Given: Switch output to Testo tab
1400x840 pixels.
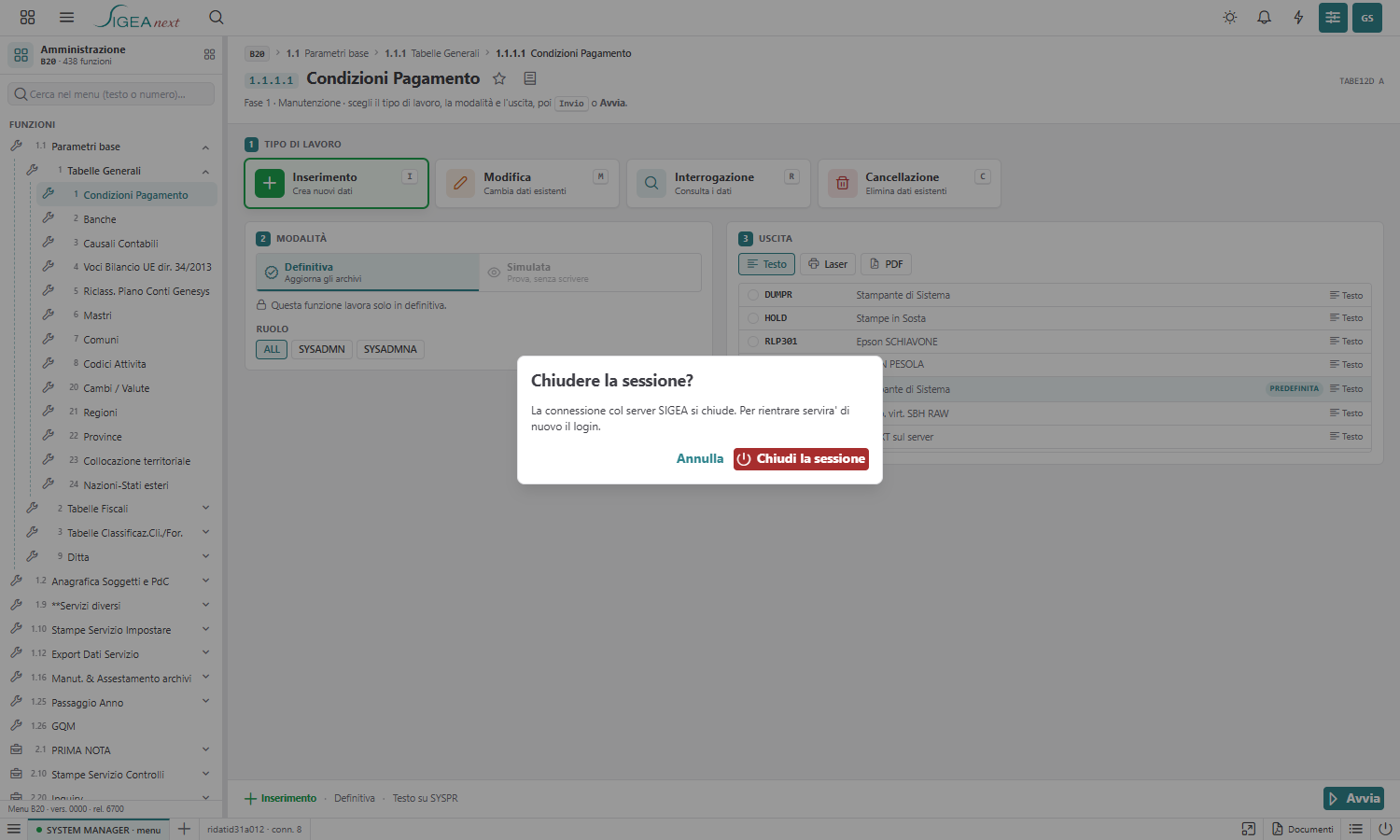Looking at the screenshot, I should 767,264.
